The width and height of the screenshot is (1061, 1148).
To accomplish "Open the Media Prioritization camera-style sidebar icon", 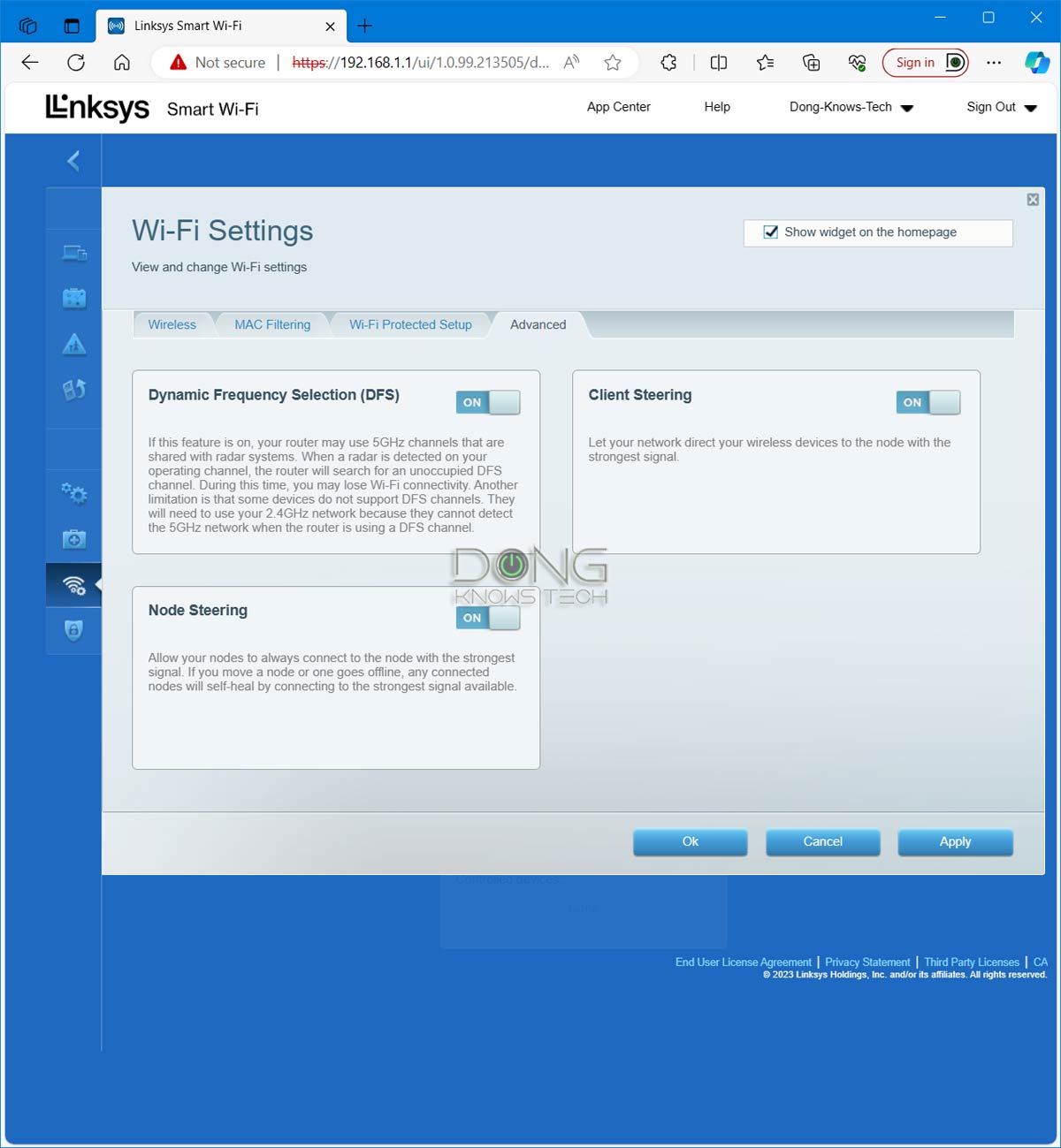I will pos(73,297).
